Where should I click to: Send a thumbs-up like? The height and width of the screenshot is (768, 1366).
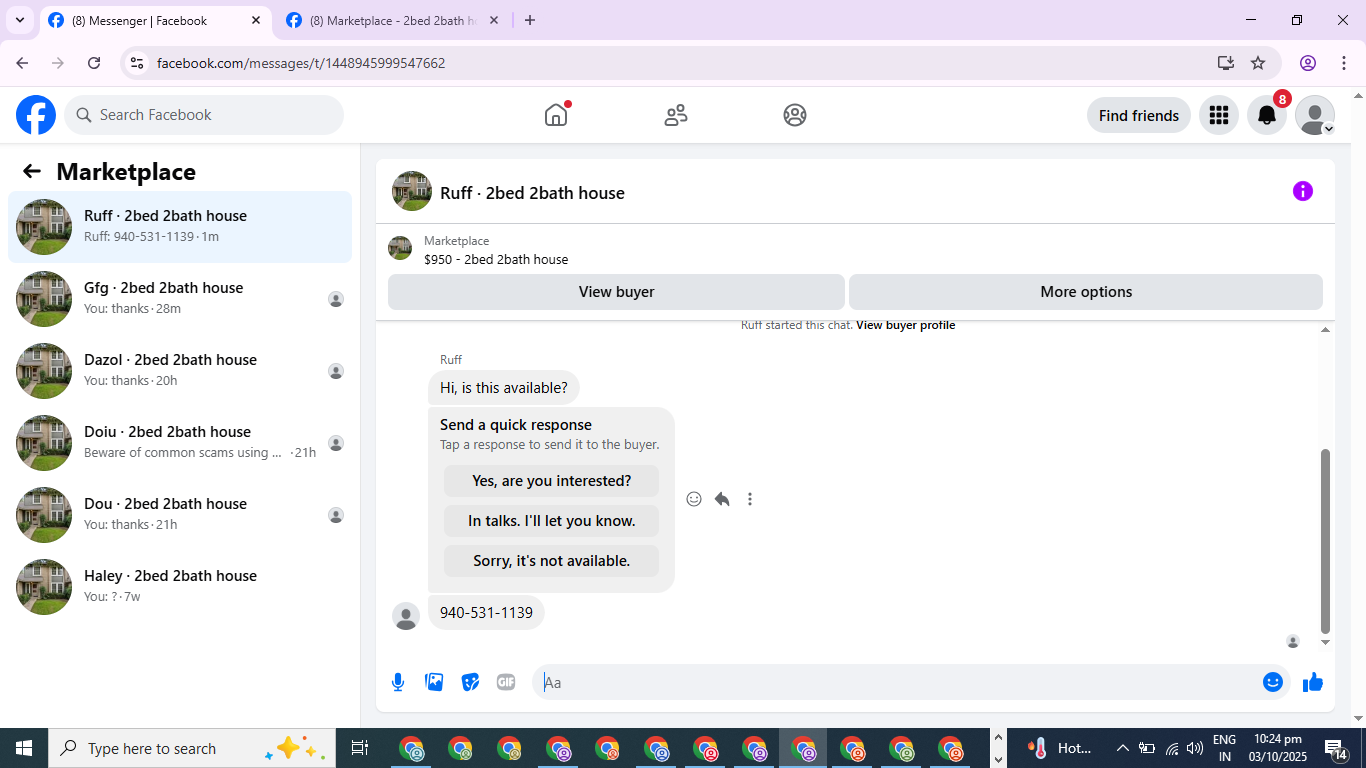click(1313, 682)
